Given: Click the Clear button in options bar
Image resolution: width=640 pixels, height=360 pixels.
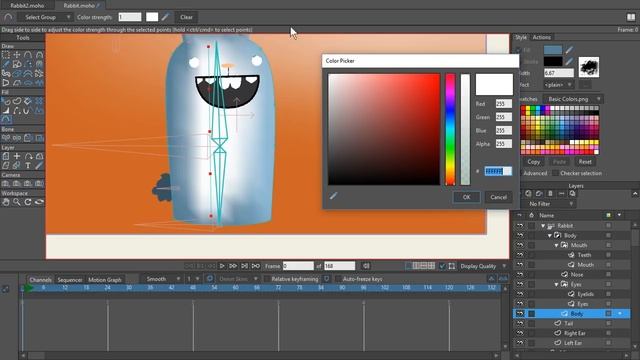Looking at the screenshot, I should 186,17.
